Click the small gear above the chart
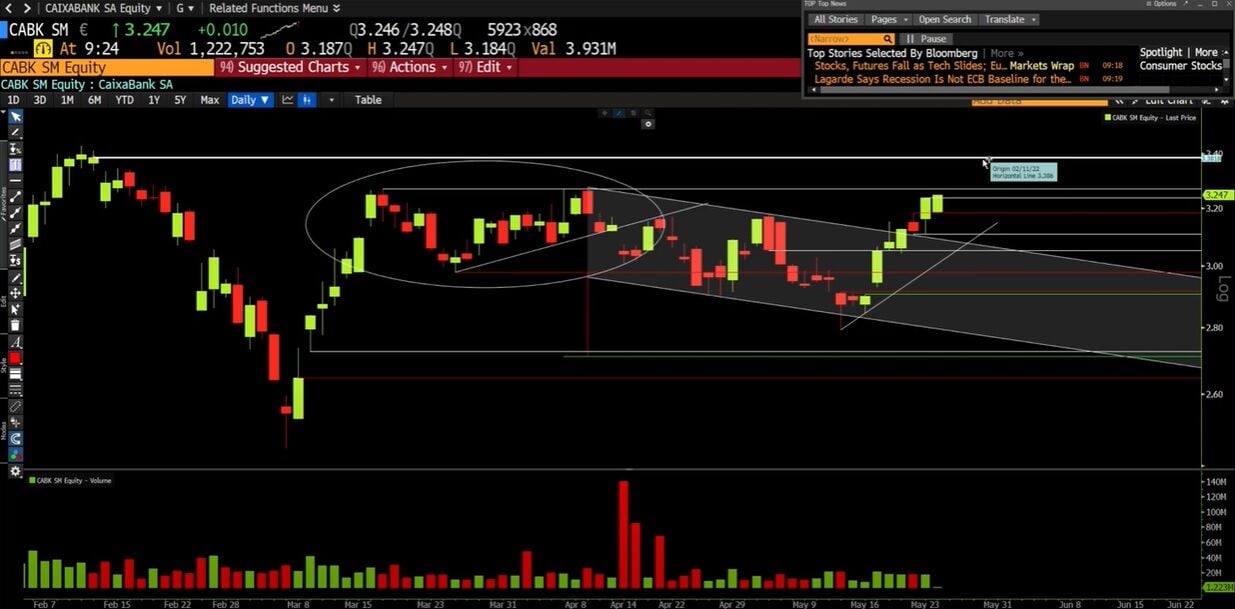The height and width of the screenshot is (609, 1235). [649, 124]
